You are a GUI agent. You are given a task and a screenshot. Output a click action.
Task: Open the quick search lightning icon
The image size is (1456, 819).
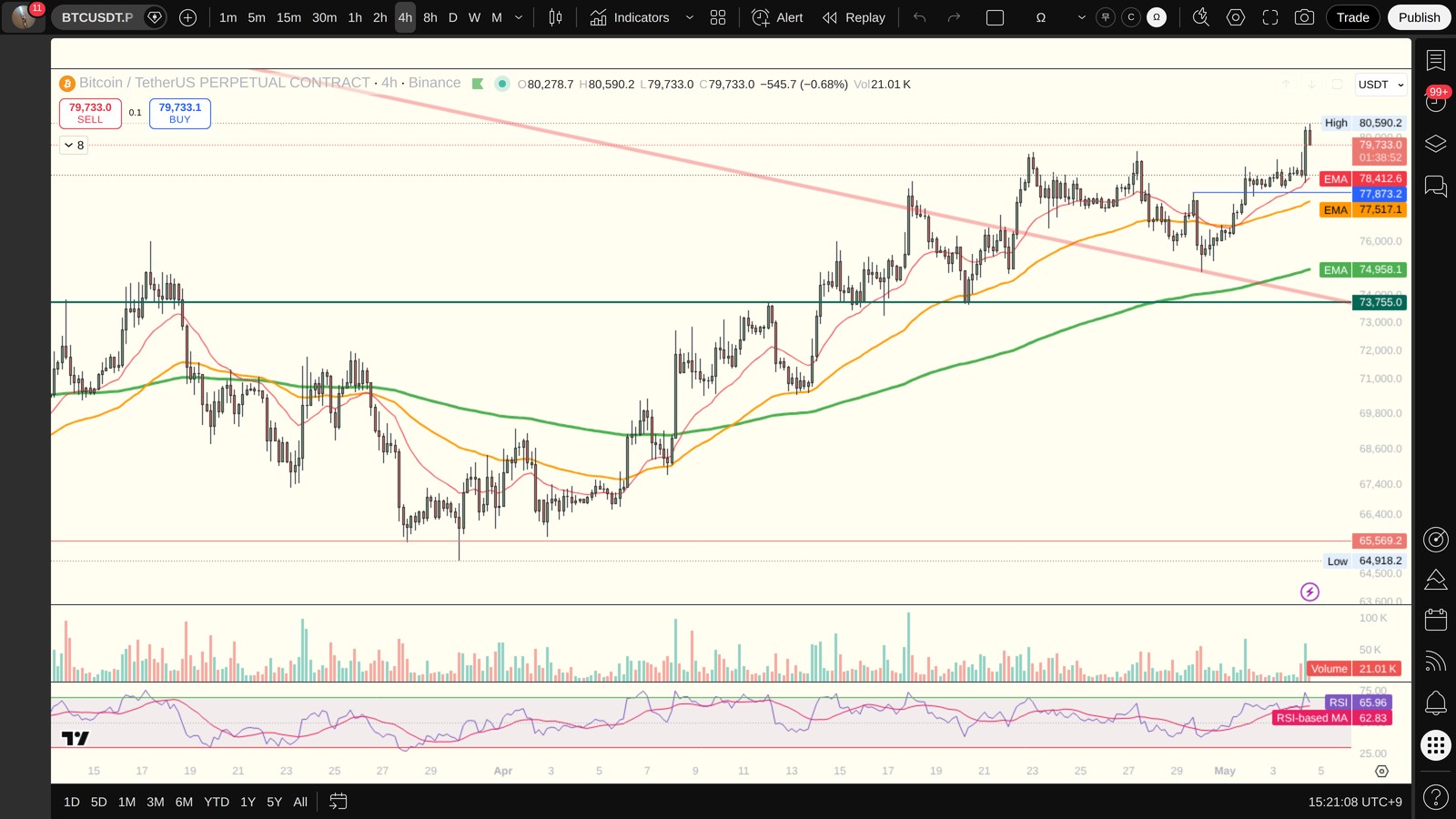point(1200,17)
